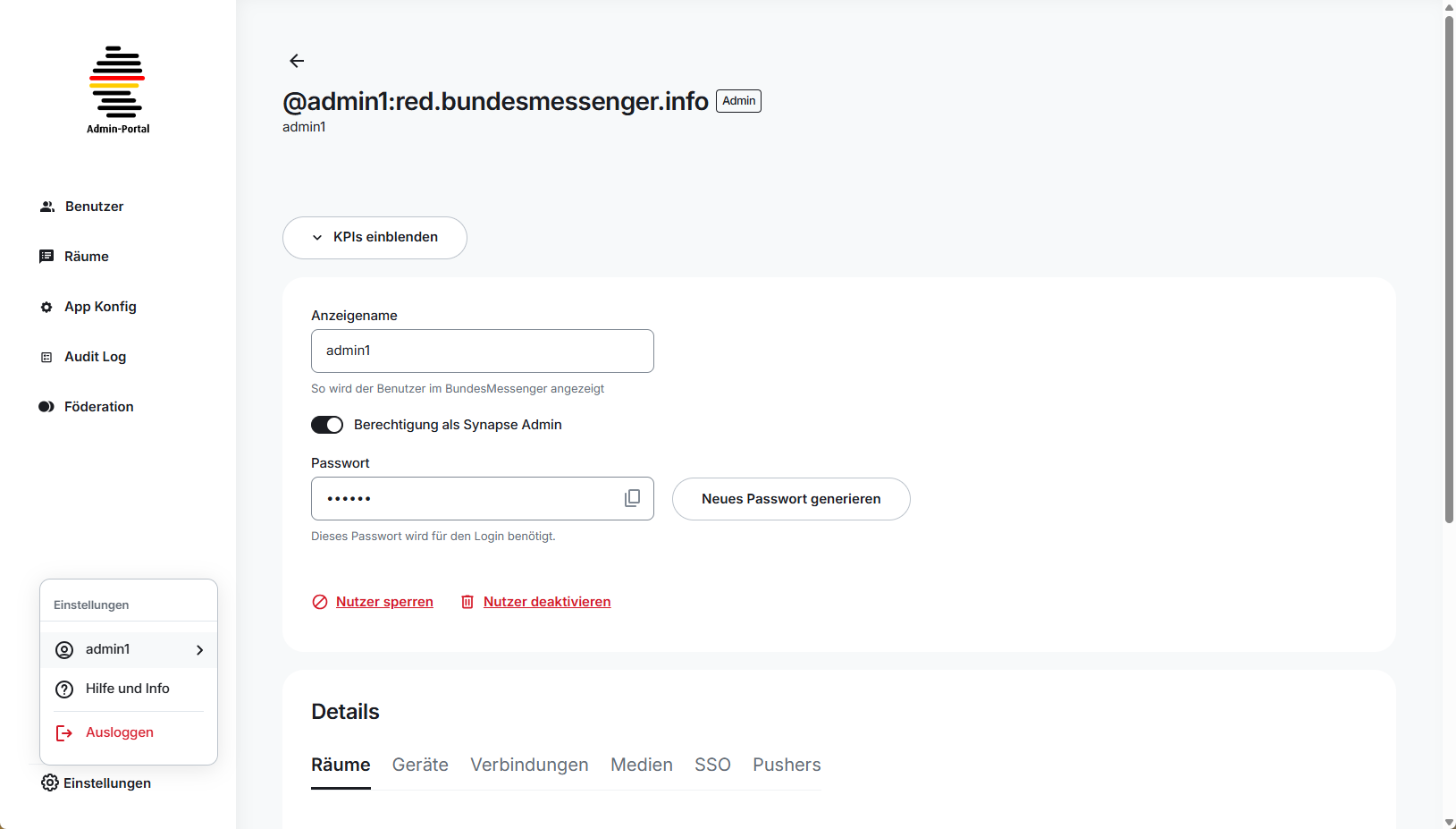Click the Admin badge next to username

click(x=738, y=101)
